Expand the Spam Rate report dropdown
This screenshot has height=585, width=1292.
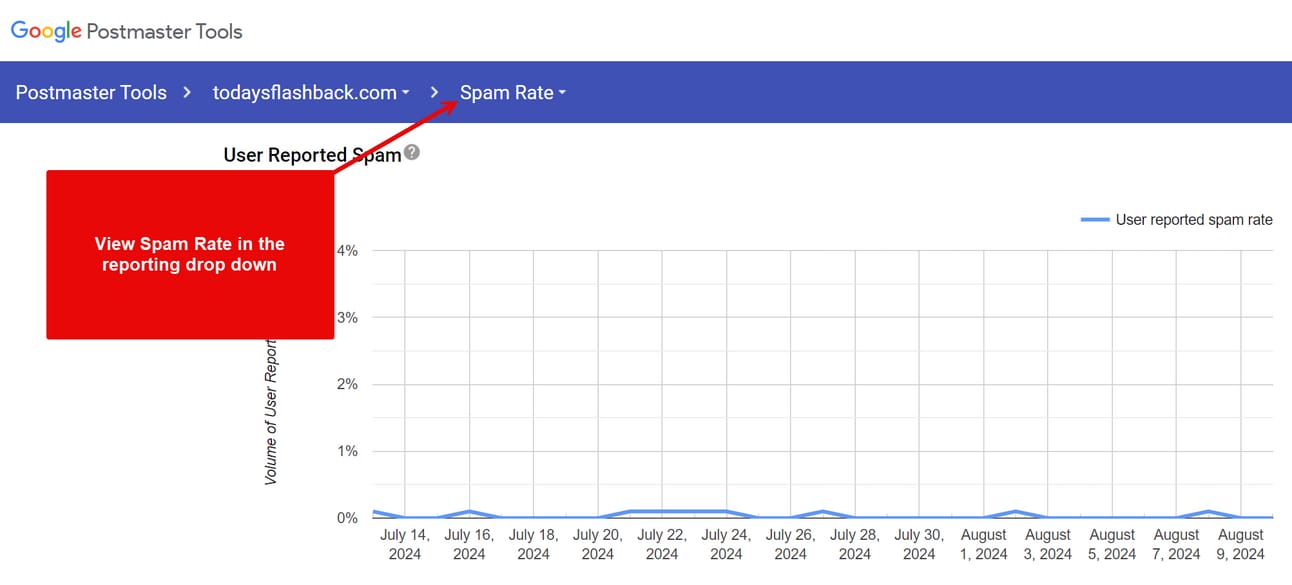coord(513,92)
